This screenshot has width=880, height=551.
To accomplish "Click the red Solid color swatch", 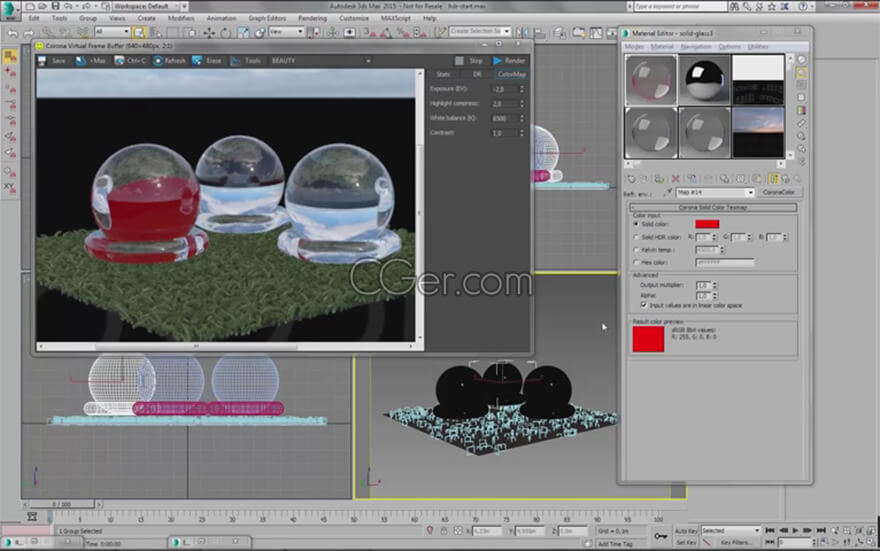I will point(707,224).
